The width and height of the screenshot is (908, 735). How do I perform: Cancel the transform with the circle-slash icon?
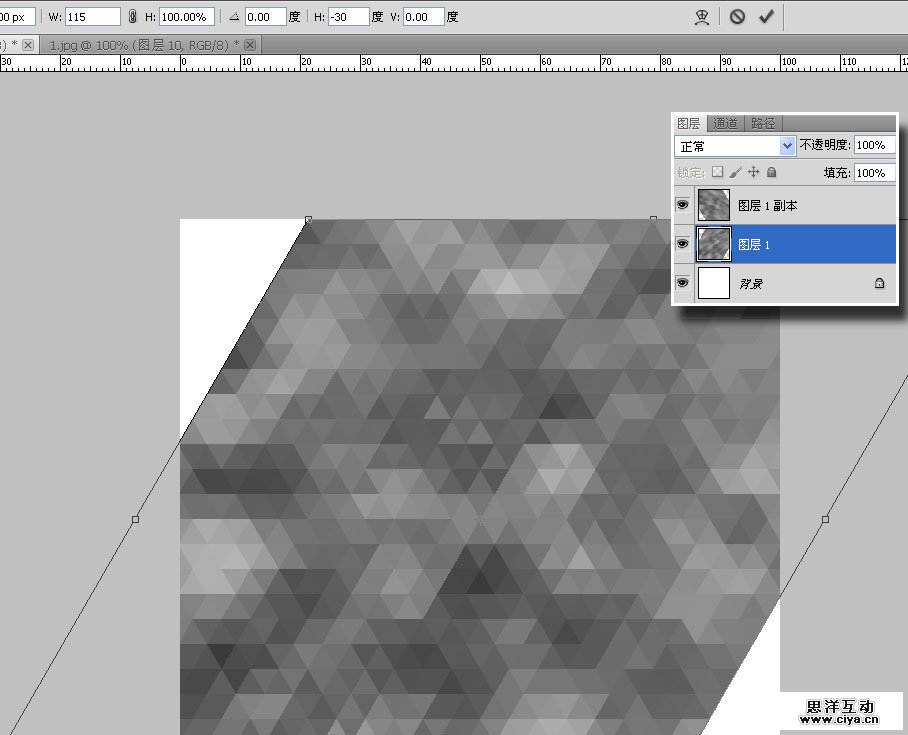point(737,17)
